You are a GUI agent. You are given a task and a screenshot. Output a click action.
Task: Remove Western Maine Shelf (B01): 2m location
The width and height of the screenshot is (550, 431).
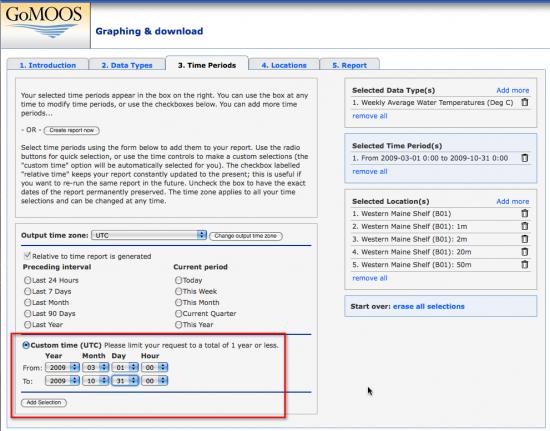(x=524, y=239)
